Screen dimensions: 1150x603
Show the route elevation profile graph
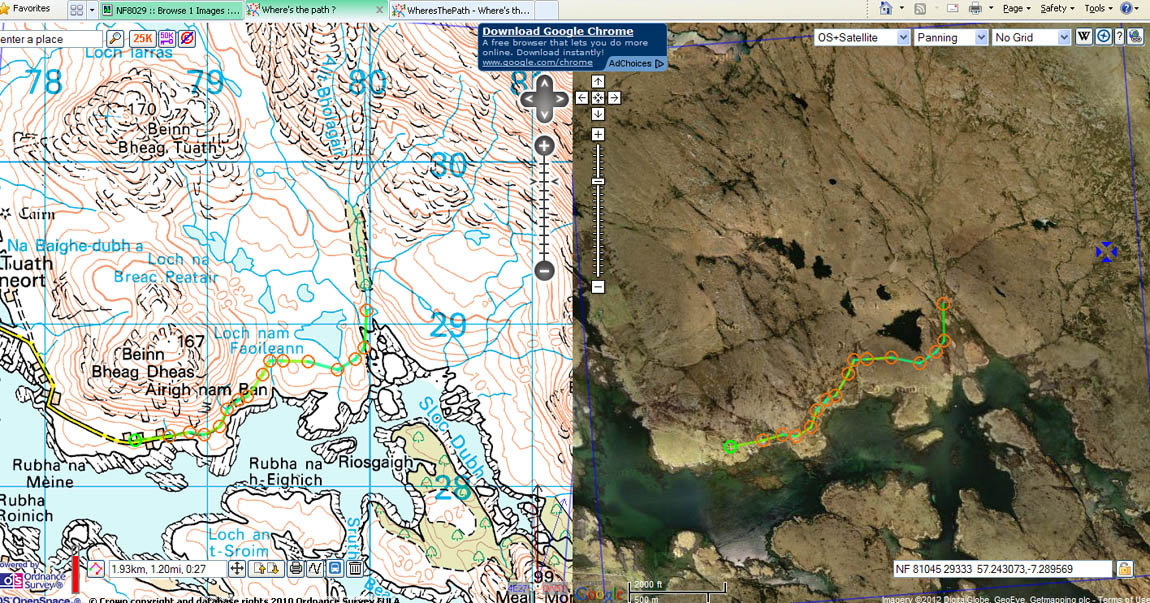[x=315, y=569]
